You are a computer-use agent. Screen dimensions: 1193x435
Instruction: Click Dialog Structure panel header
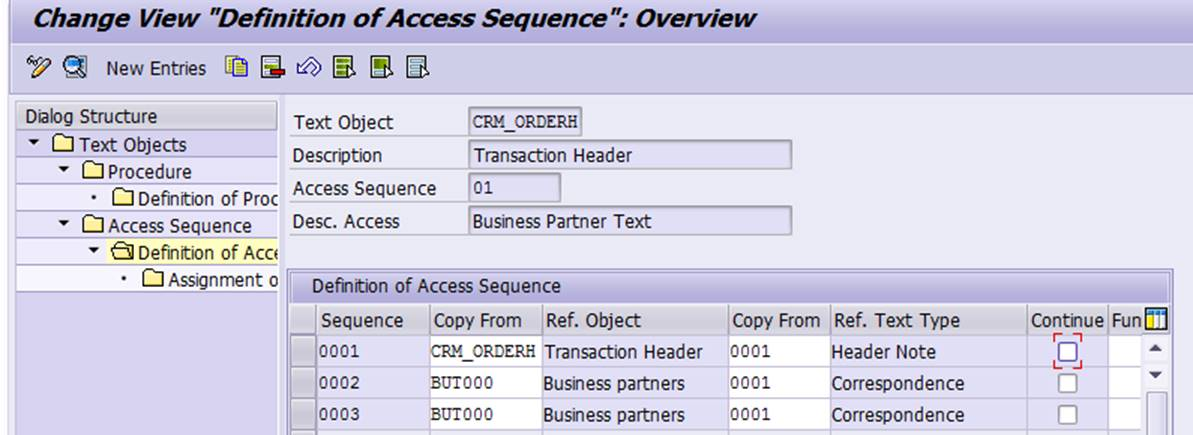pos(147,116)
